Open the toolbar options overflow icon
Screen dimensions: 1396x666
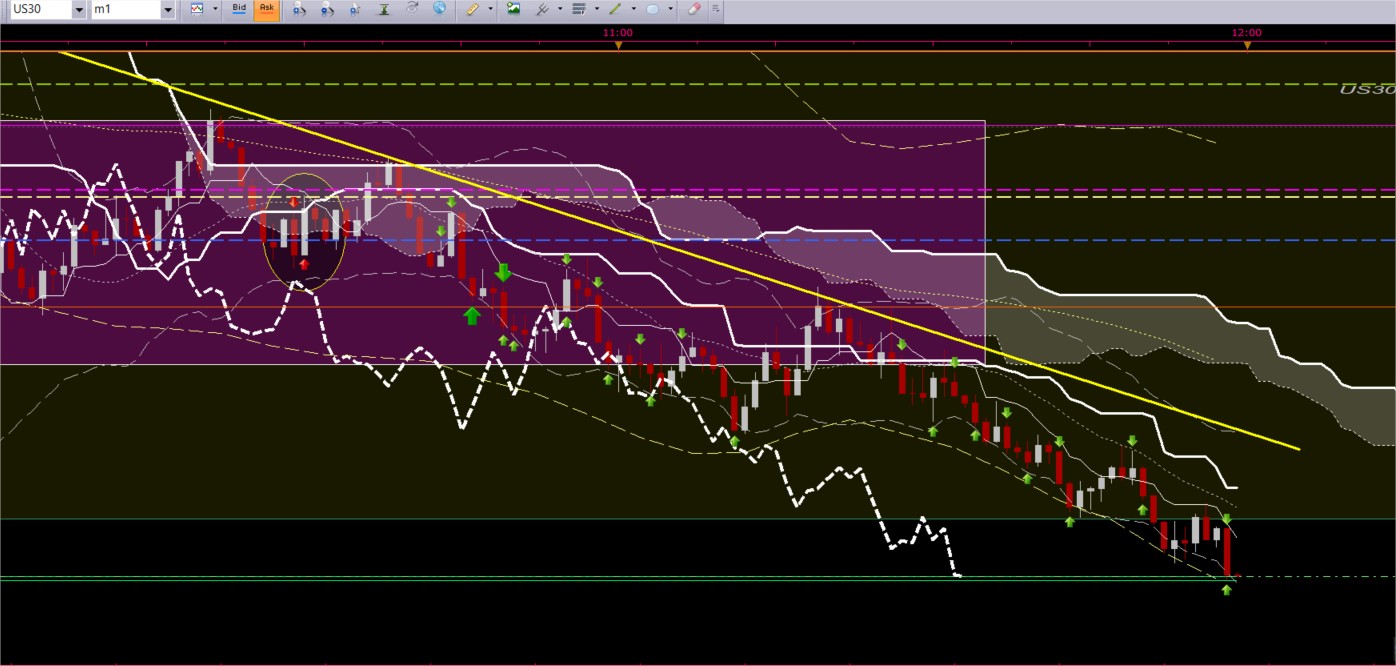tap(715, 9)
